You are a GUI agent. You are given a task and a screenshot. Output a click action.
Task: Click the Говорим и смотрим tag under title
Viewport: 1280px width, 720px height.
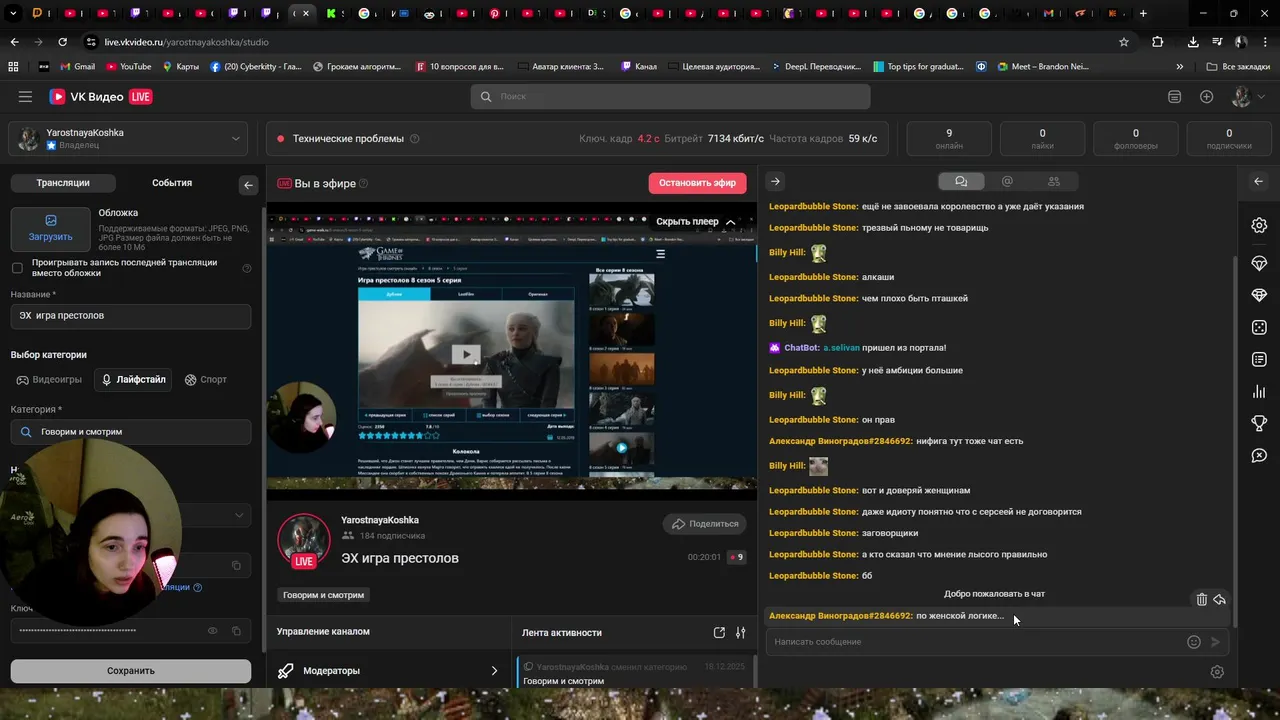(x=323, y=595)
